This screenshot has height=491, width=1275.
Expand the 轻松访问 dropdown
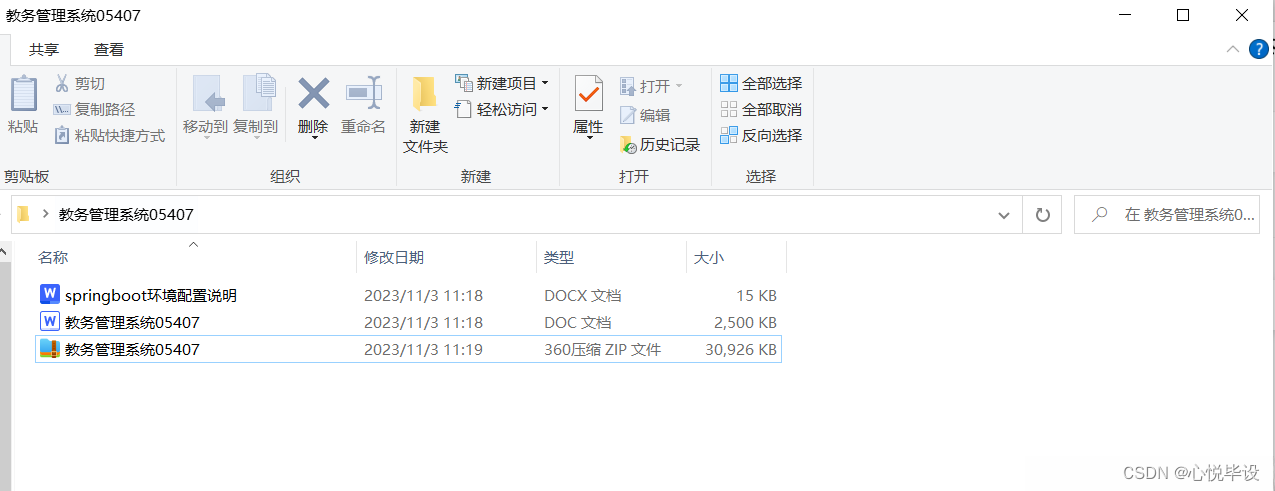(x=502, y=109)
